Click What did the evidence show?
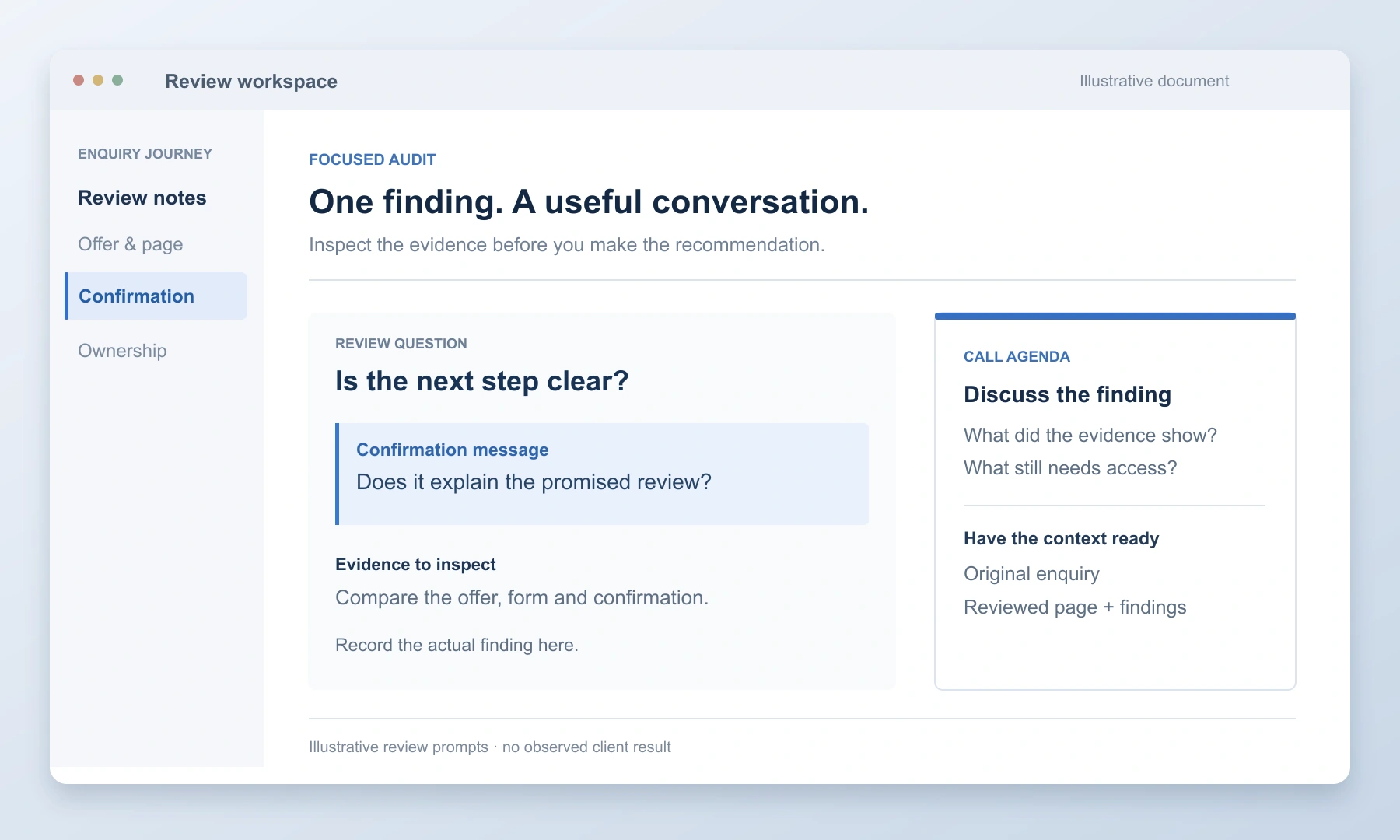 (1090, 435)
